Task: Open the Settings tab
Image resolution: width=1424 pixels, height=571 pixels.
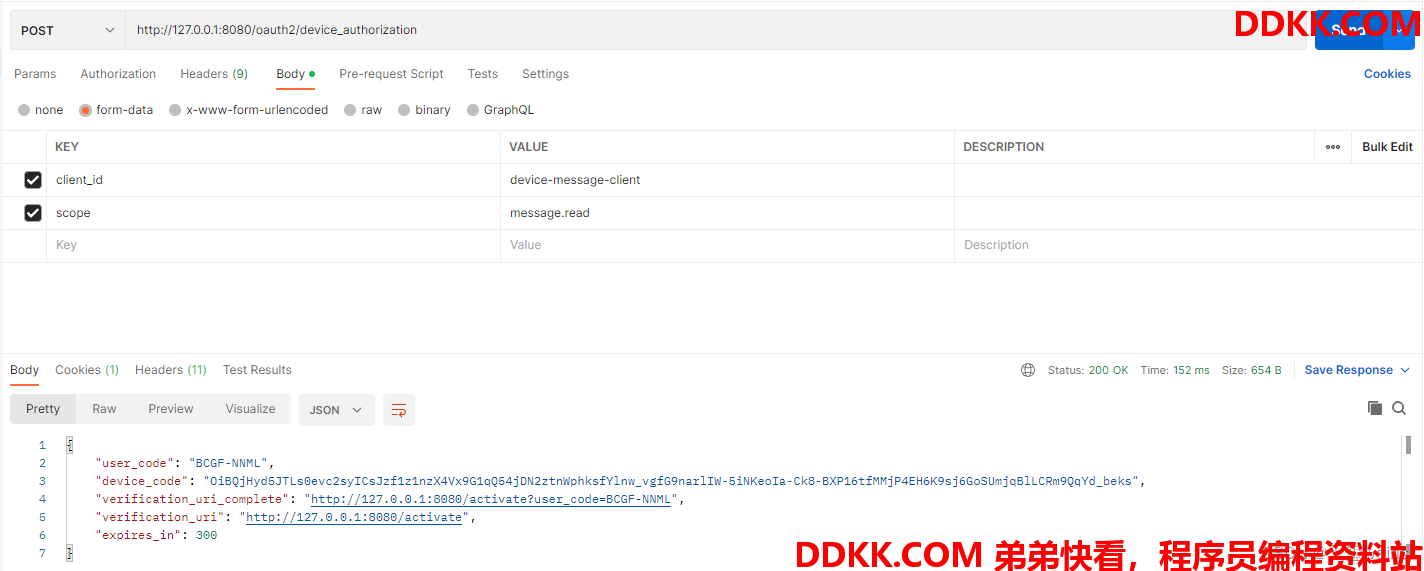Action: (545, 74)
